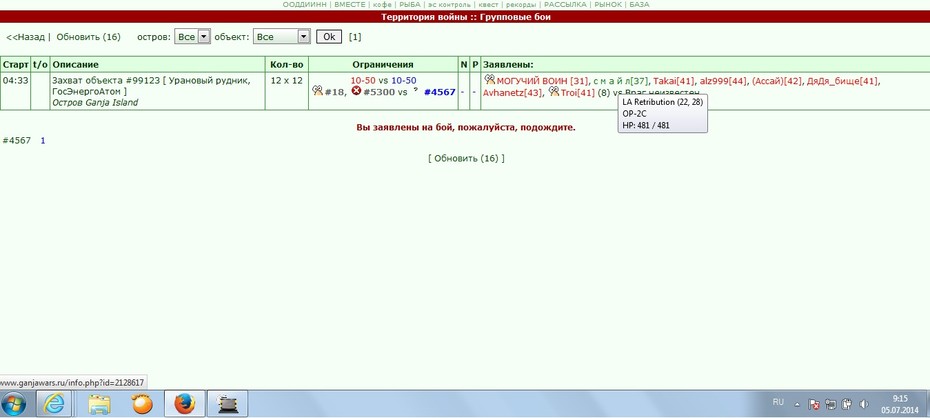Screen dimensions: 930x418
Task: Open player (Ассай)[42] profile
Action: click(776, 81)
